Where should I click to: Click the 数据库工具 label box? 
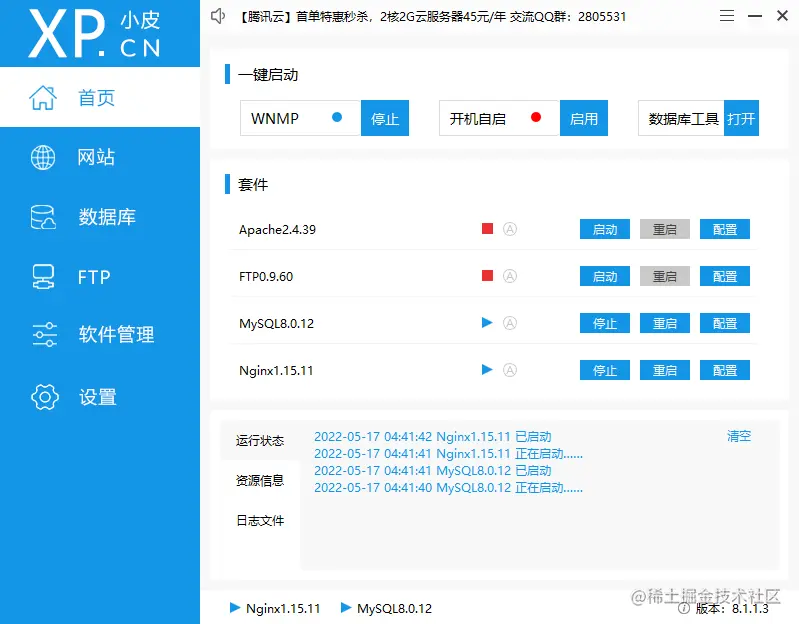pos(681,118)
